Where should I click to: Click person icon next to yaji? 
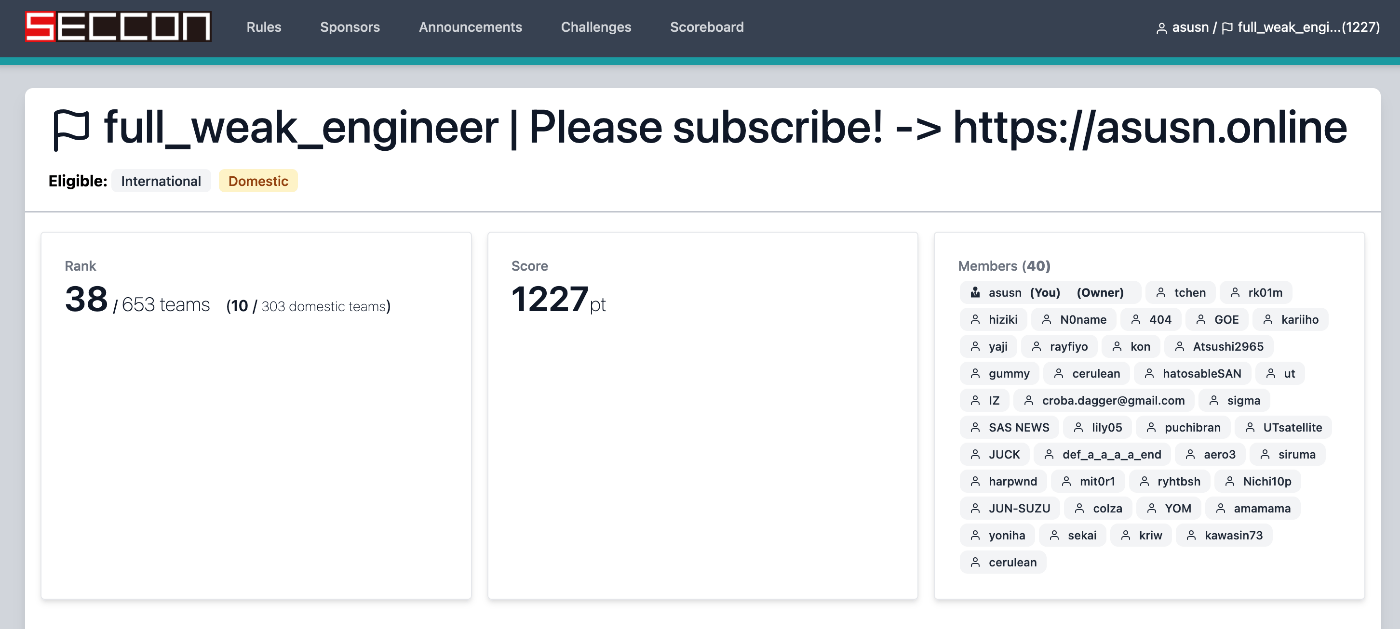[x=975, y=347]
